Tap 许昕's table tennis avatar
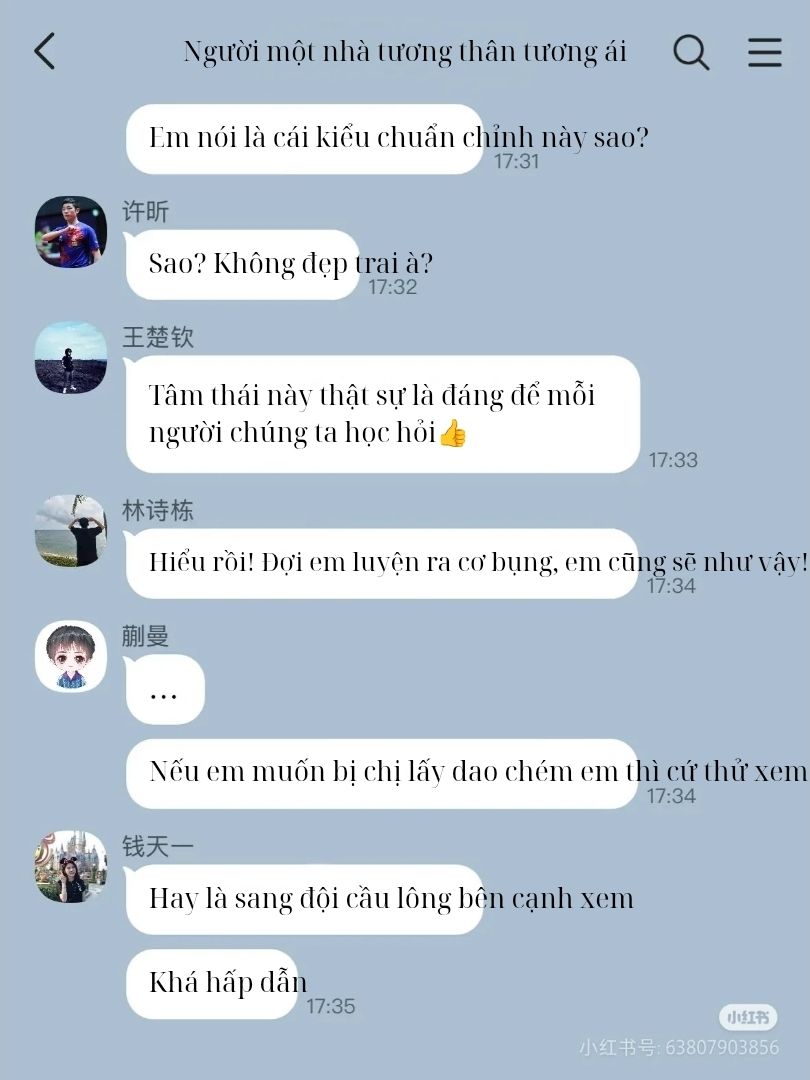This screenshot has height=1080, width=810. (71, 232)
